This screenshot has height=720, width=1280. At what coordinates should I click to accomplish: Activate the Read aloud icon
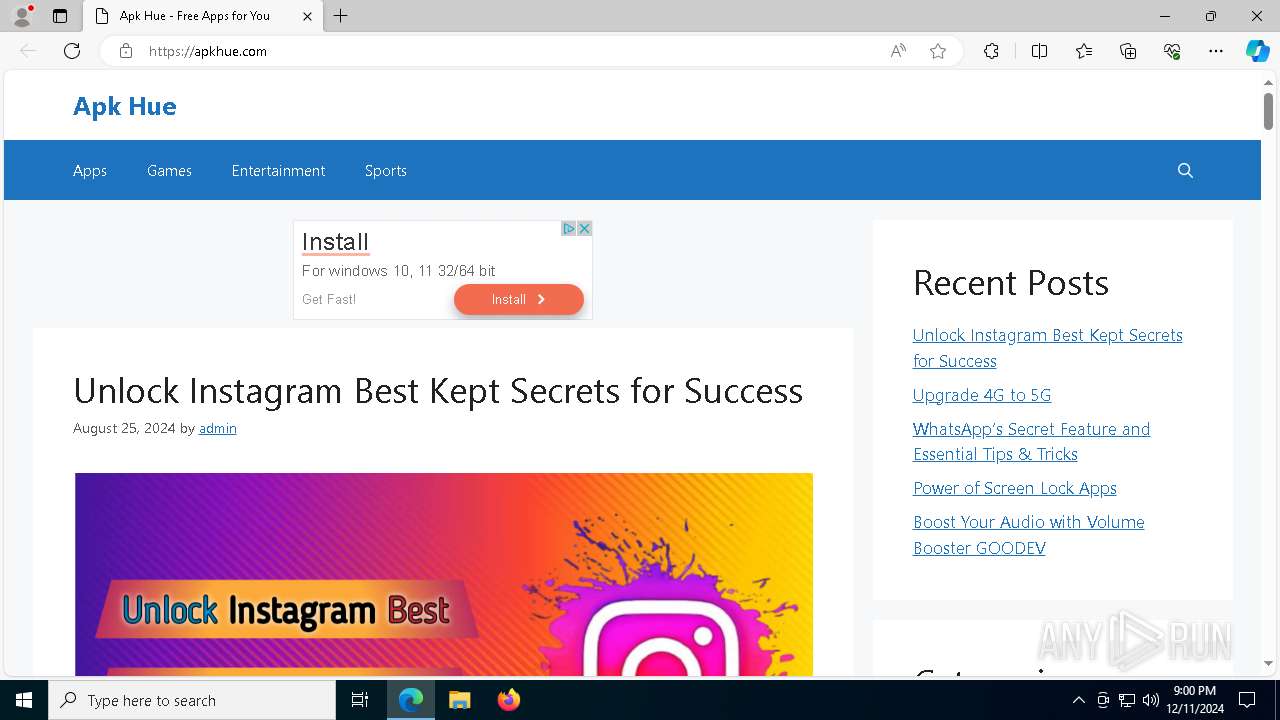coord(898,51)
